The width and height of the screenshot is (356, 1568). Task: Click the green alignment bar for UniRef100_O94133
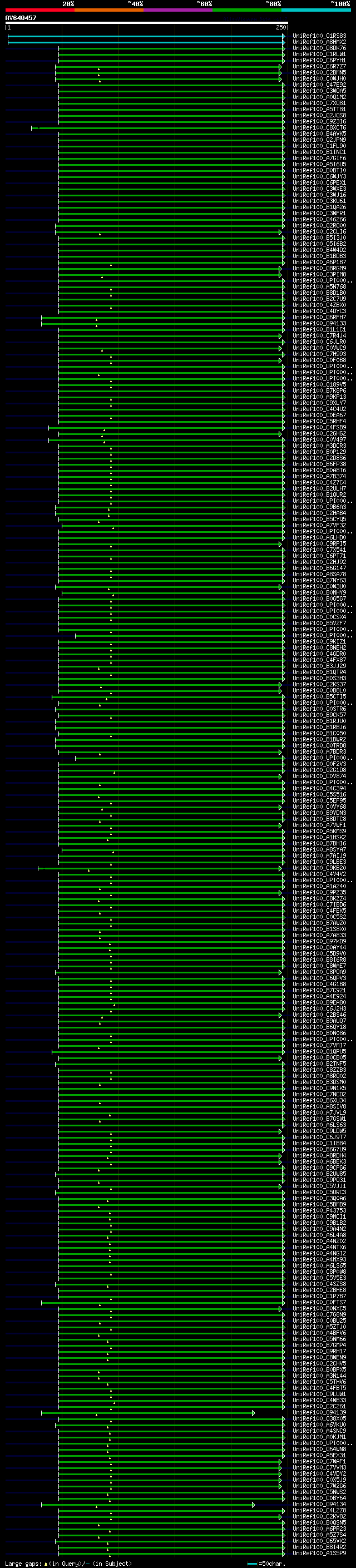click(163, 324)
